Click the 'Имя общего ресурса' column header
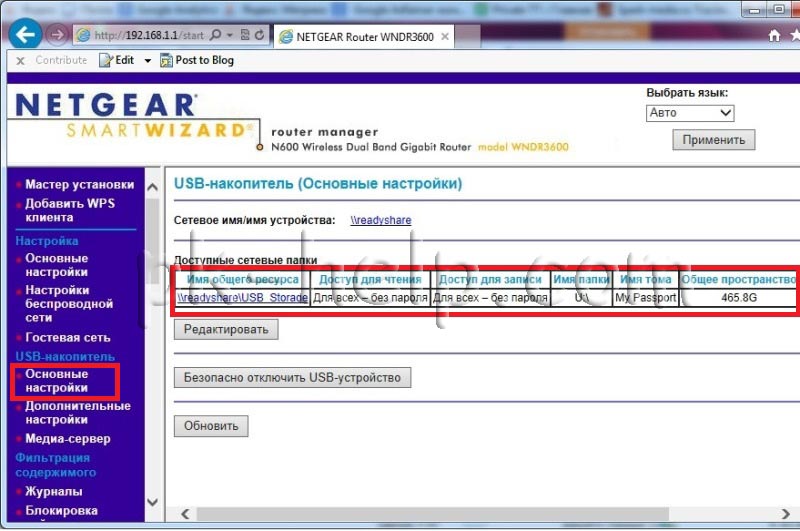The image size is (800, 531). pos(242,279)
